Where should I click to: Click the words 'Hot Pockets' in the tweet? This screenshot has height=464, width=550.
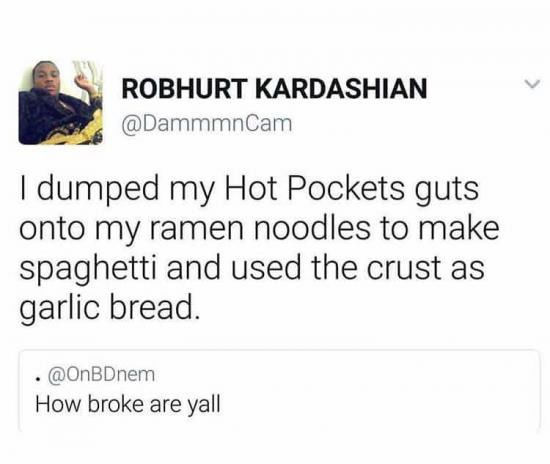(x=314, y=189)
